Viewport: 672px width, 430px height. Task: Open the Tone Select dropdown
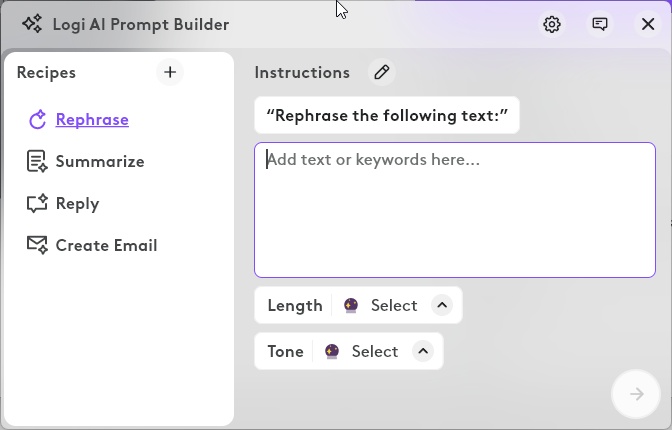(375, 352)
